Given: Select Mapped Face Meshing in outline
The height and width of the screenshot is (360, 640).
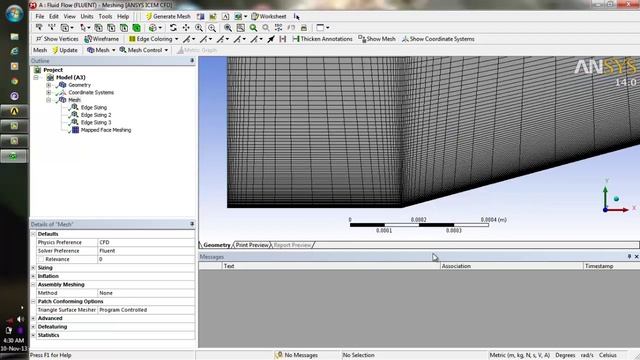Looking at the screenshot, I should coord(106,130).
